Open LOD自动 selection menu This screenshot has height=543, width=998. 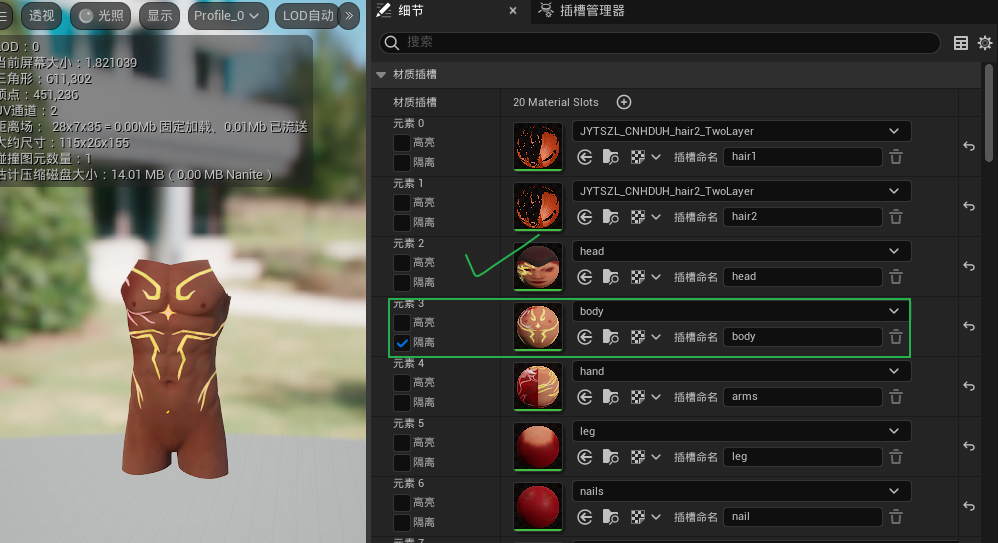click(x=307, y=16)
